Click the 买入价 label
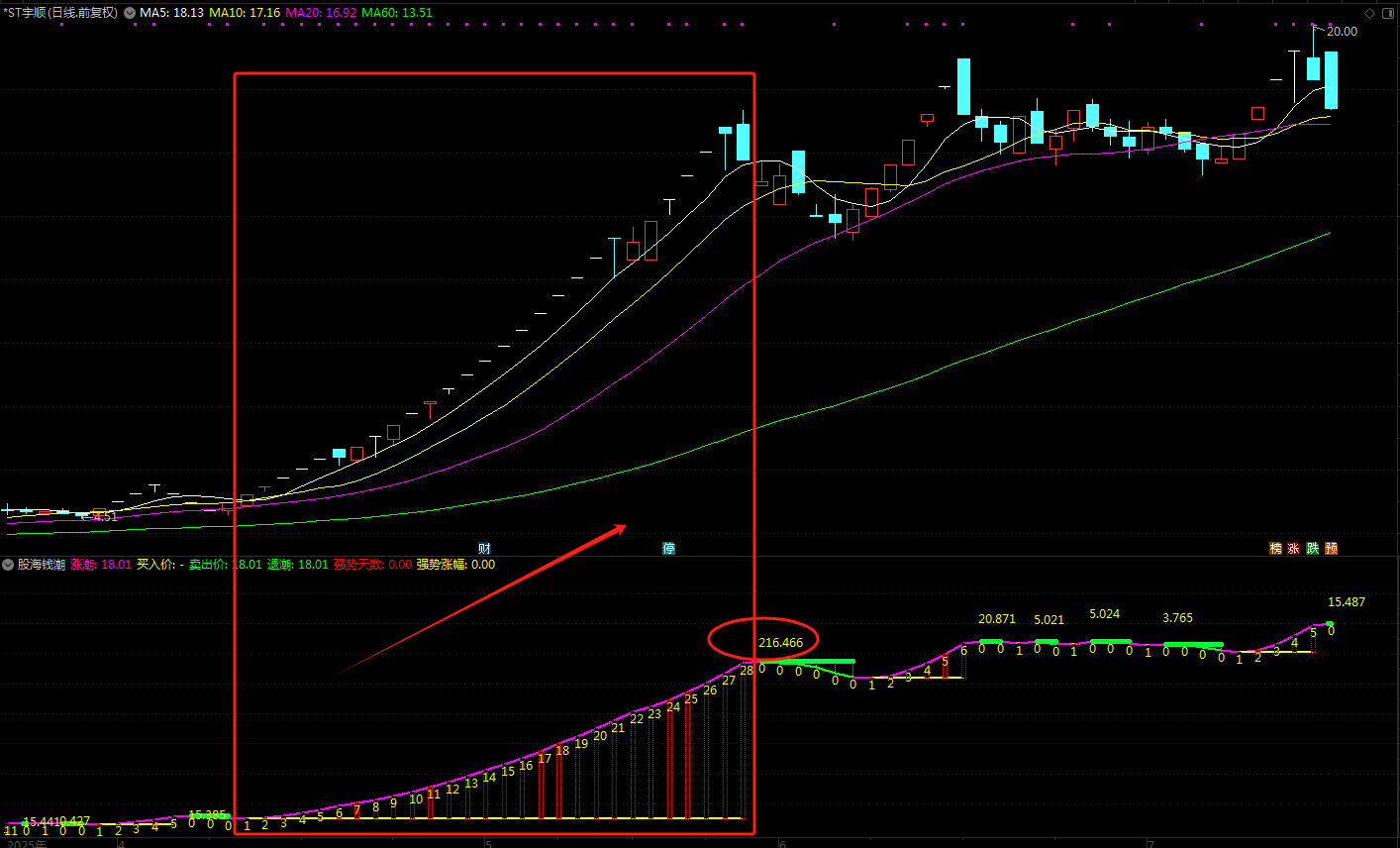 (x=155, y=565)
